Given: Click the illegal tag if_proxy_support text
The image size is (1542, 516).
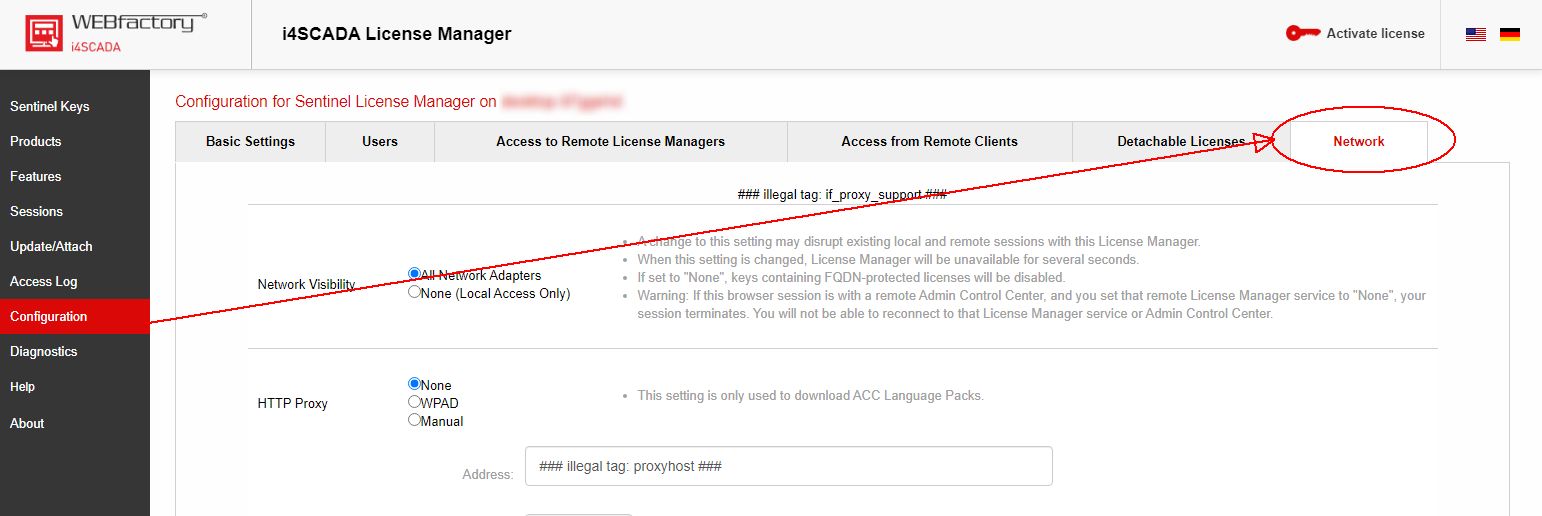Looking at the screenshot, I should 842,194.
